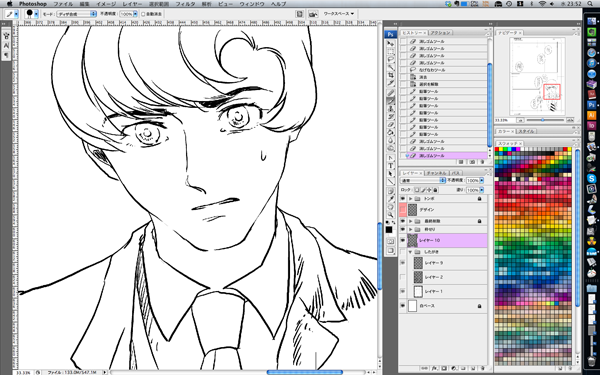Image resolution: width=600 pixels, height=375 pixels.
Task: Select the Paint Bucket tool
Action: pos(390,132)
